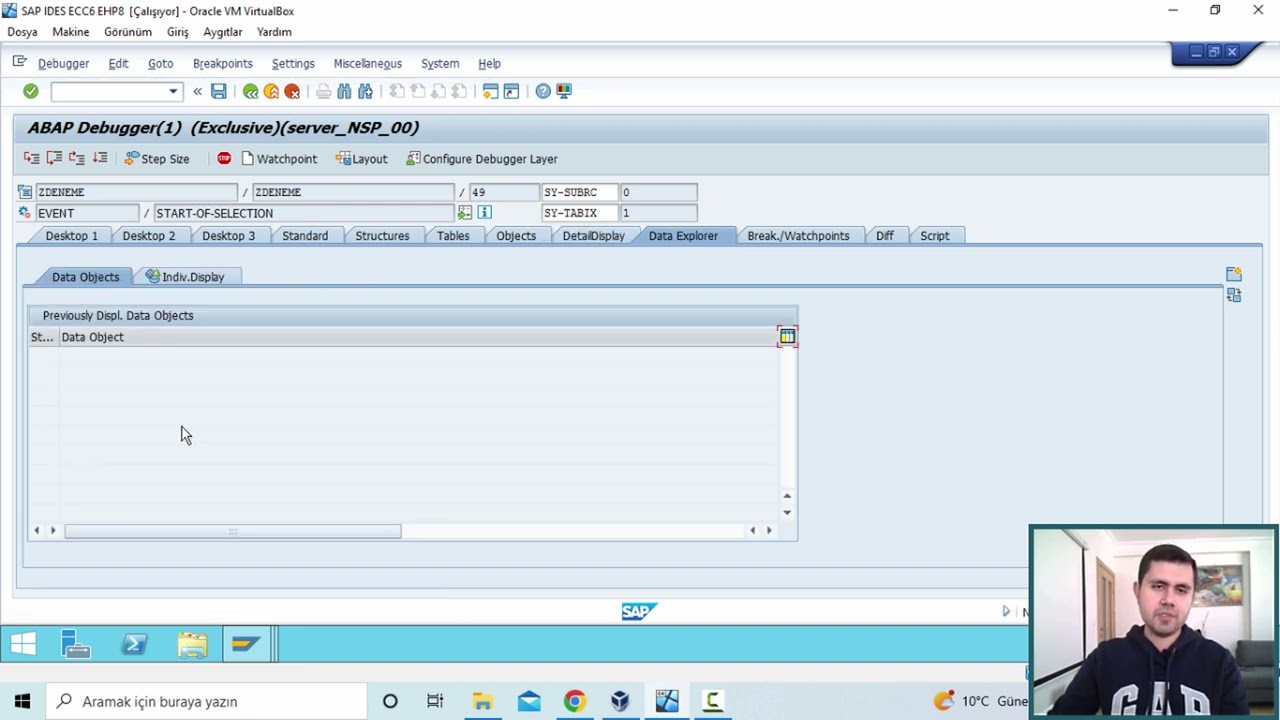This screenshot has height=720, width=1280.
Task: Click the green Back icon
Action: click(250, 91)
